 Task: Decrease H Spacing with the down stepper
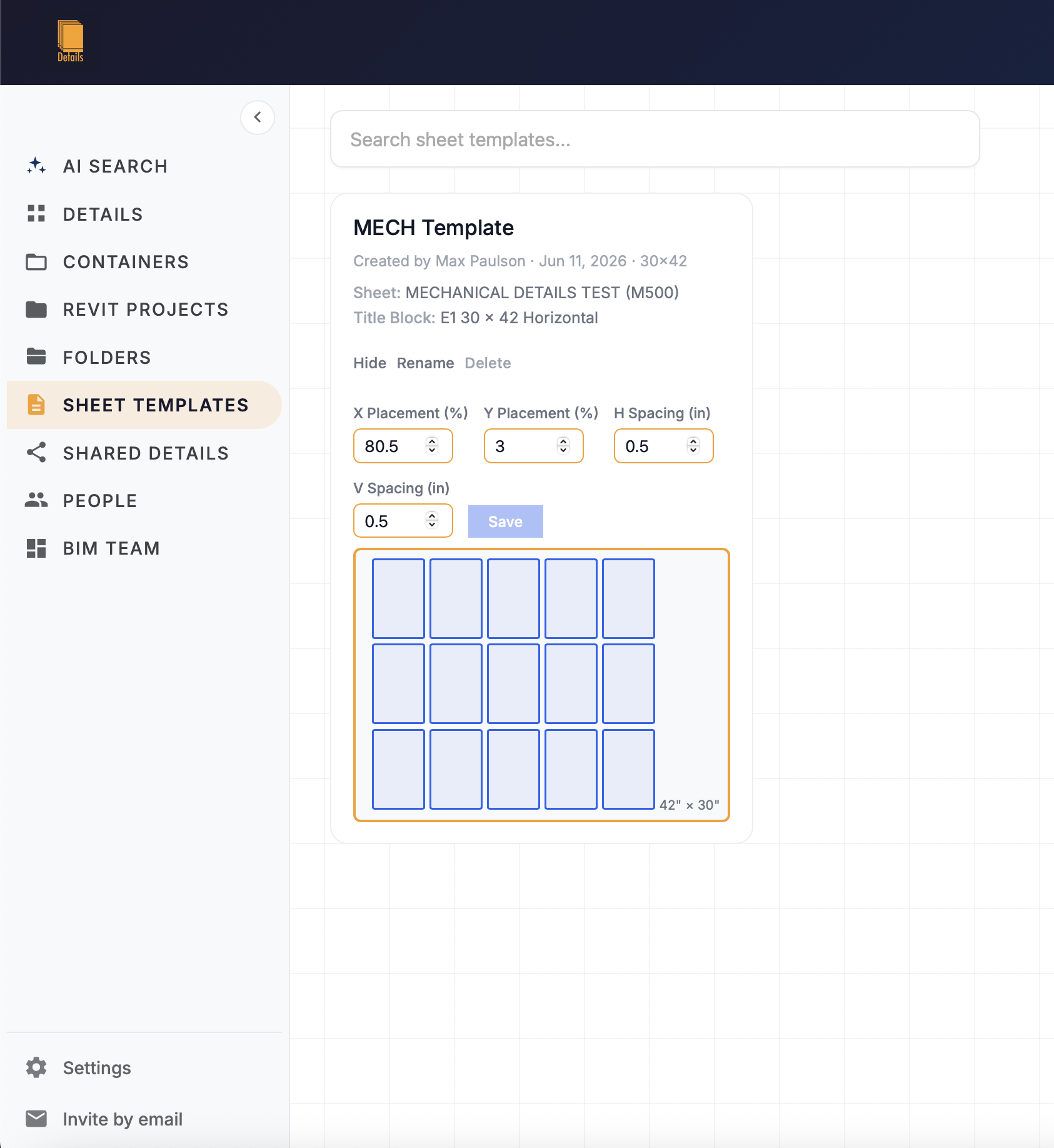(x=693, y=450)
